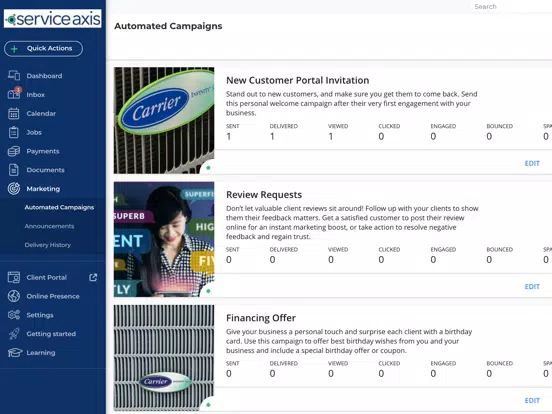Open the Calendar page

[41, 113]
